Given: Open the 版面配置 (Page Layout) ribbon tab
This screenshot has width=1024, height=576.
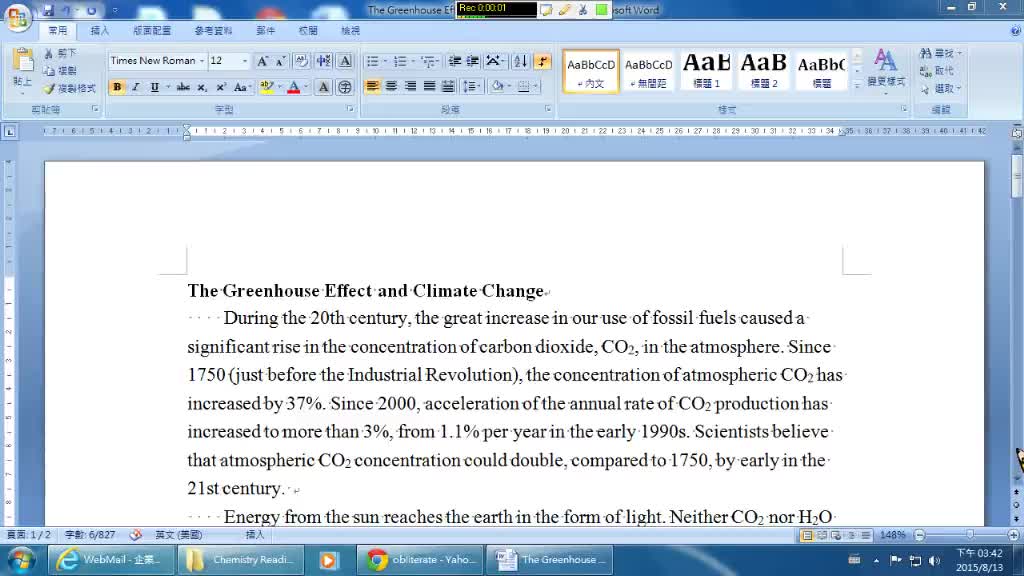Looking at the screenshot, I should point(152,31).
